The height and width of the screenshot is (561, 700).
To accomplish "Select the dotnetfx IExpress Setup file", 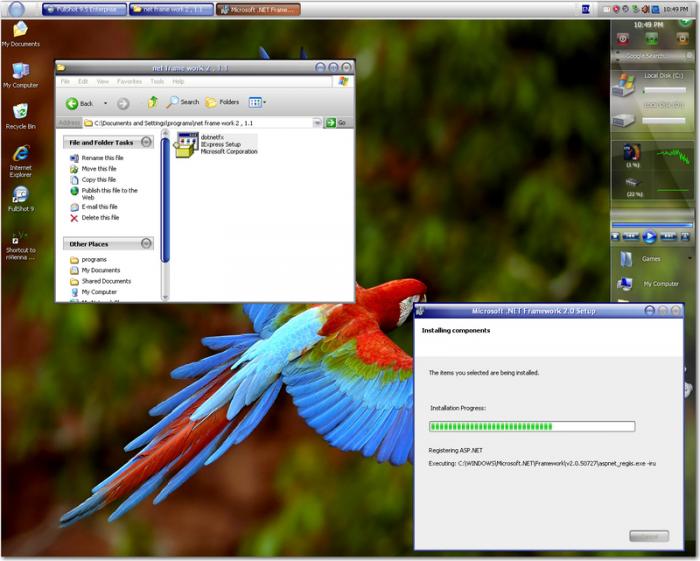I will click(x=217, y=144).
